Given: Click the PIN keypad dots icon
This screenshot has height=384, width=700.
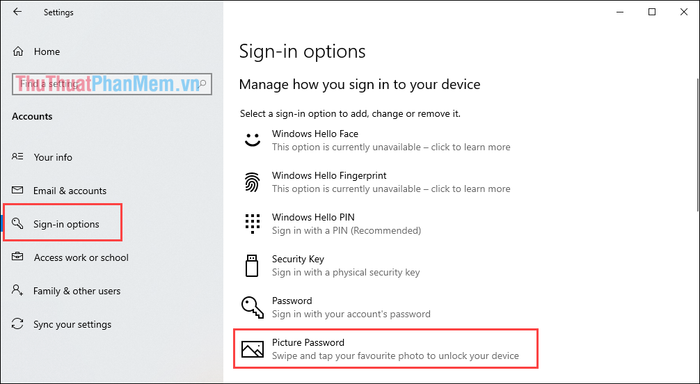Looking at the screenshot, I should 252,223.
